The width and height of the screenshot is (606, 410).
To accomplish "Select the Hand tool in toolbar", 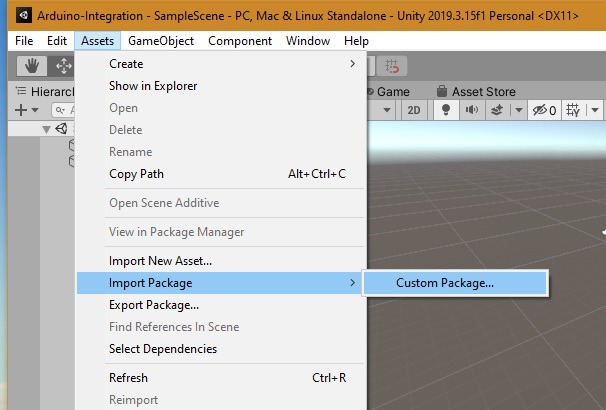I will (32, 66).
